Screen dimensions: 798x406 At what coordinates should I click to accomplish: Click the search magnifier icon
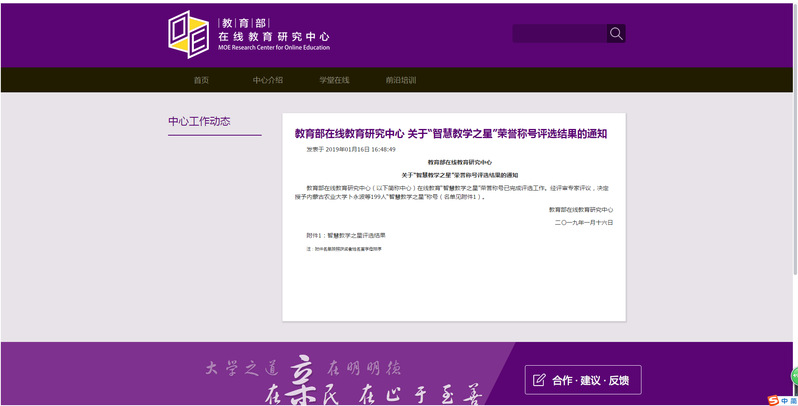(616, 34)
